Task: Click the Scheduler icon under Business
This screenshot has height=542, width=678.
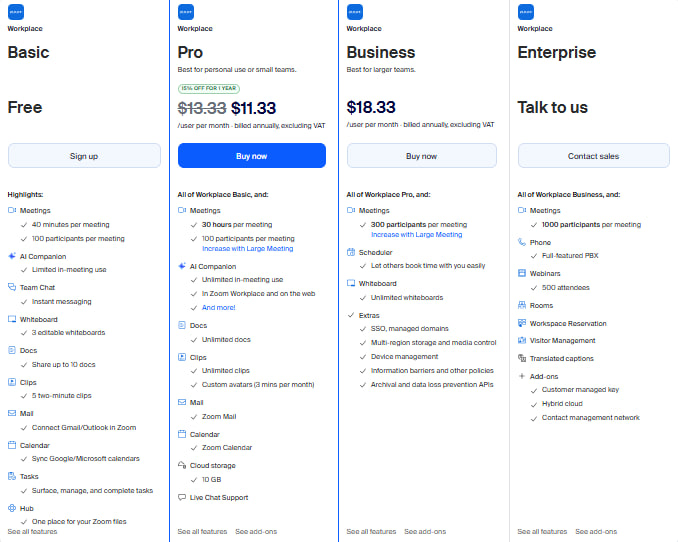Action: [351, 253]
